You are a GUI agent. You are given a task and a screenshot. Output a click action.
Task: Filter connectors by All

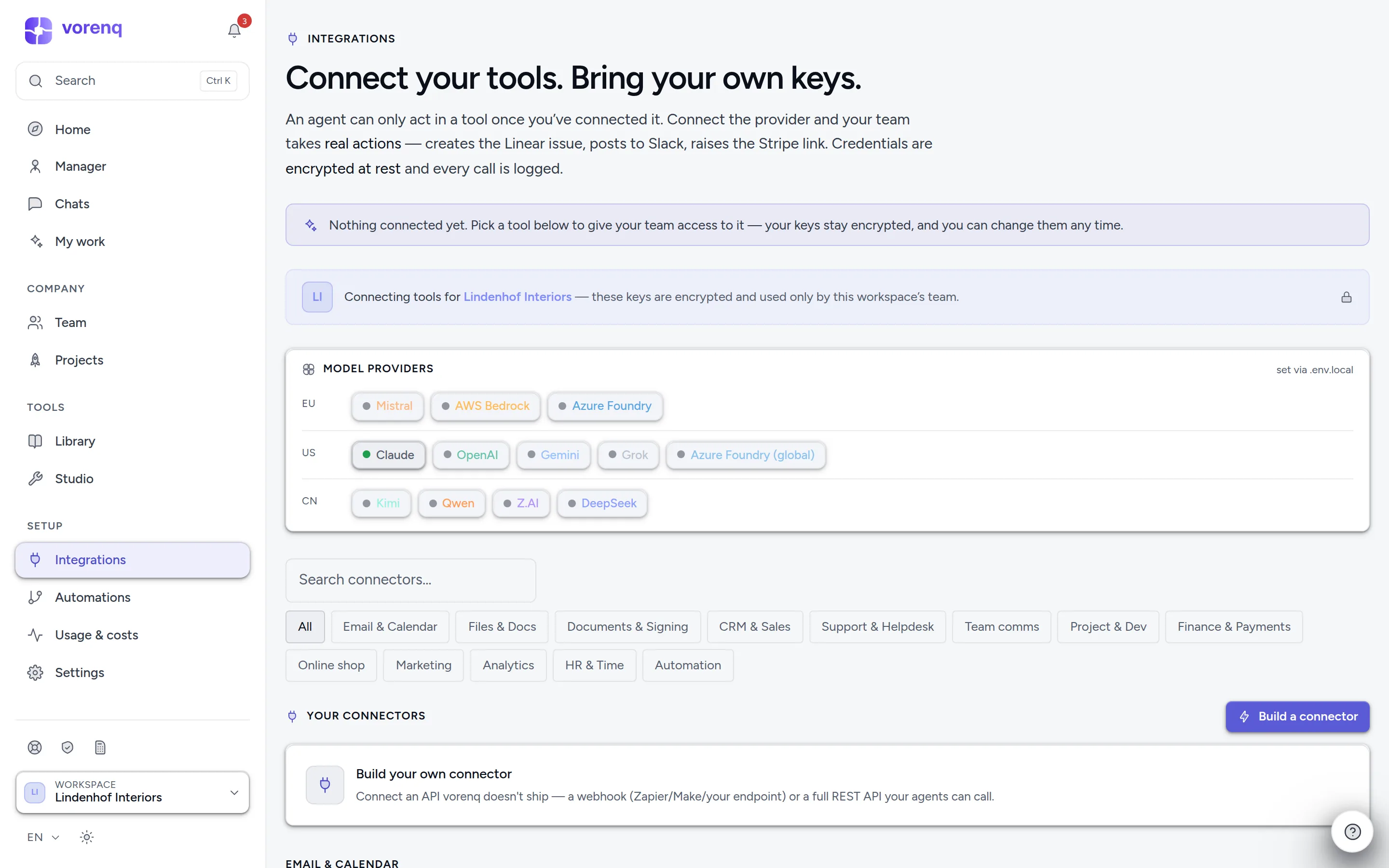(x=305, y=626)
